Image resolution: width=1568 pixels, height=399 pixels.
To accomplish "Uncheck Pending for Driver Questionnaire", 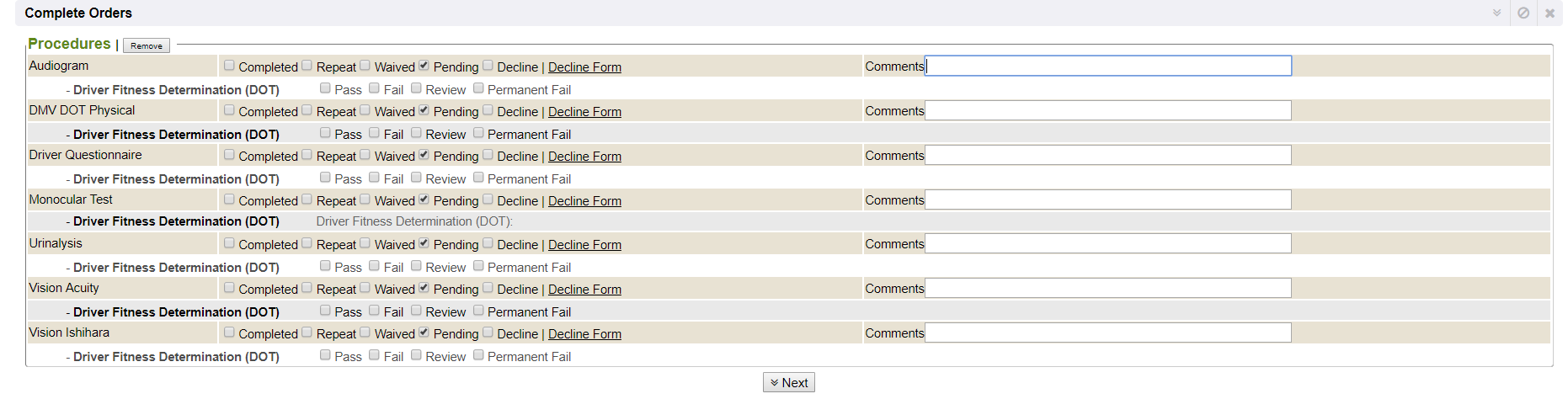I will 424,155.
